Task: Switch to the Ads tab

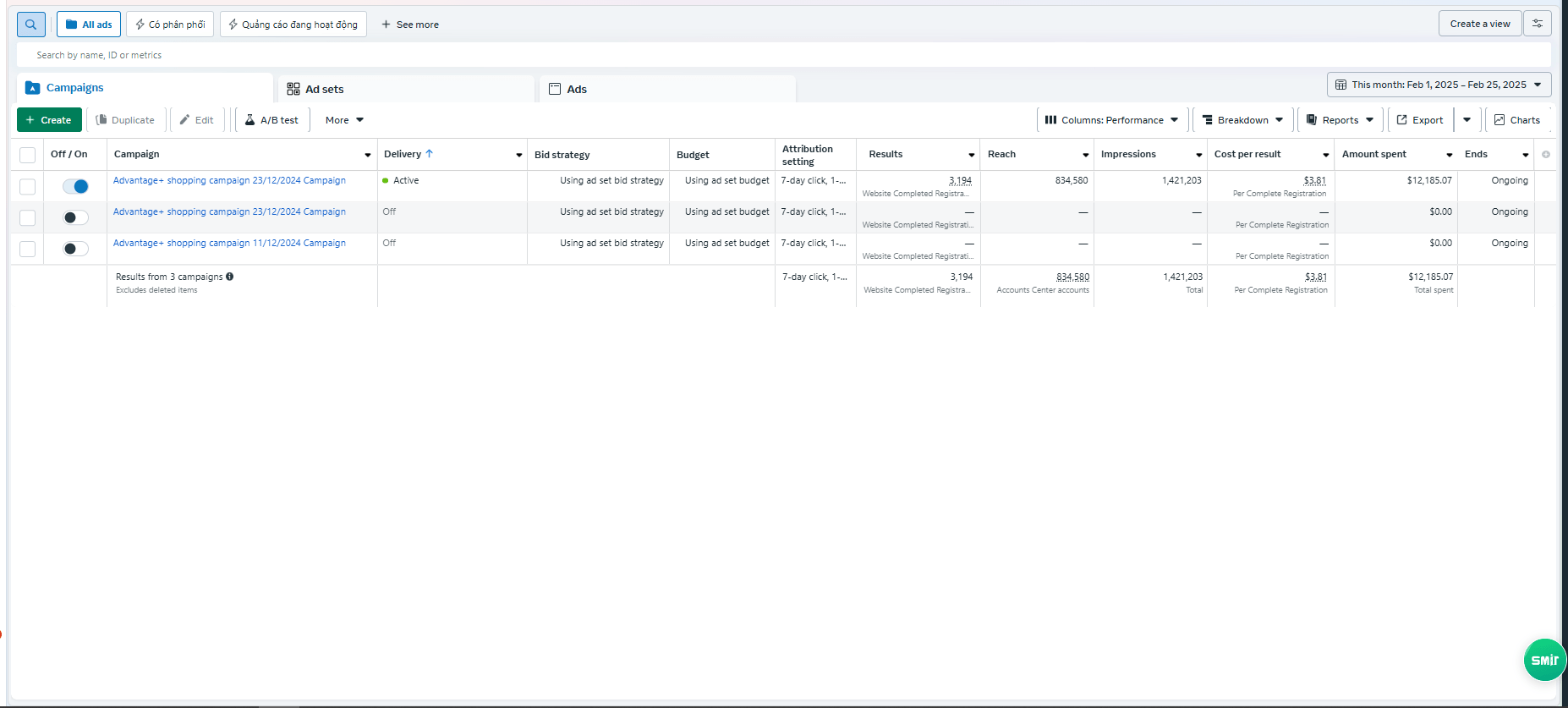Action: click(576, 89)
